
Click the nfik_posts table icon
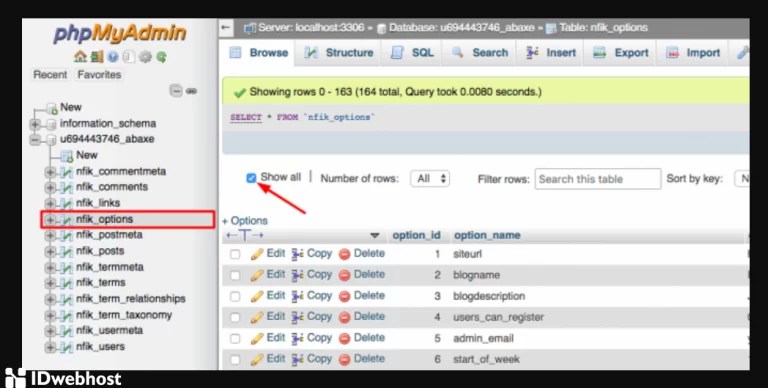pyautogui.click(x=67, y=252)
